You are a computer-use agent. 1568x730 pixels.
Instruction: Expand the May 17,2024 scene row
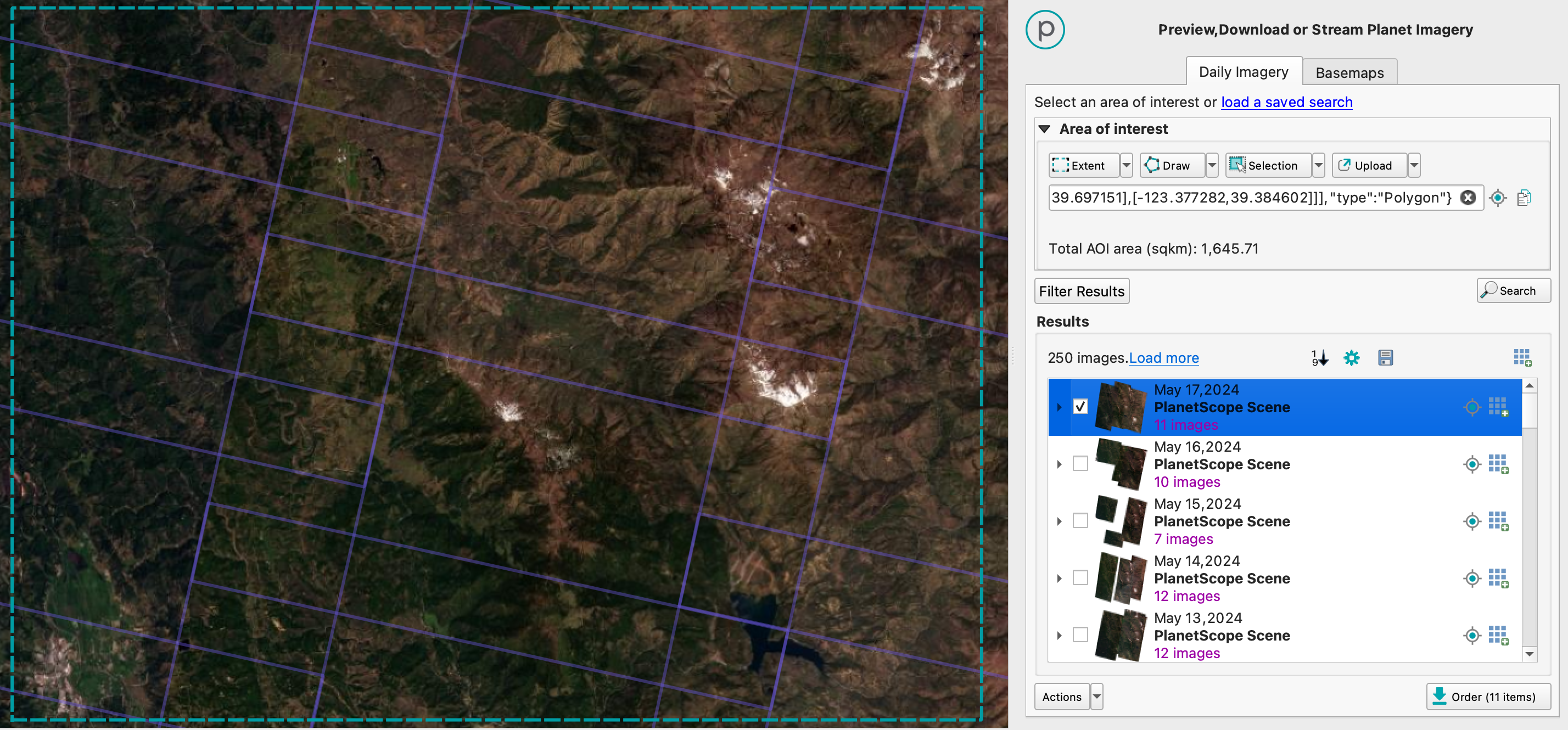[x=1059, y=407]
